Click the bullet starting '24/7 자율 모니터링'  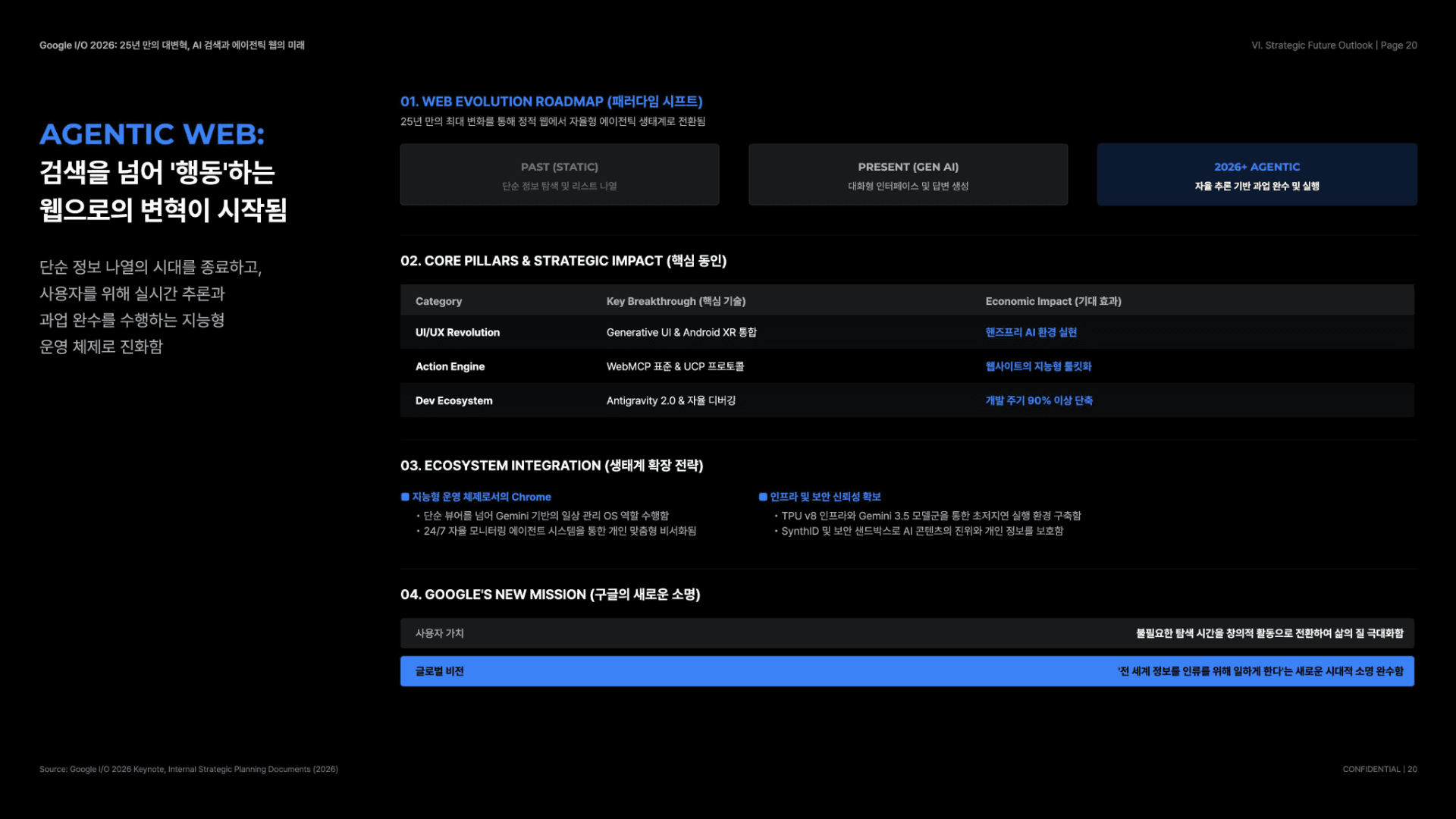(560, 531)
